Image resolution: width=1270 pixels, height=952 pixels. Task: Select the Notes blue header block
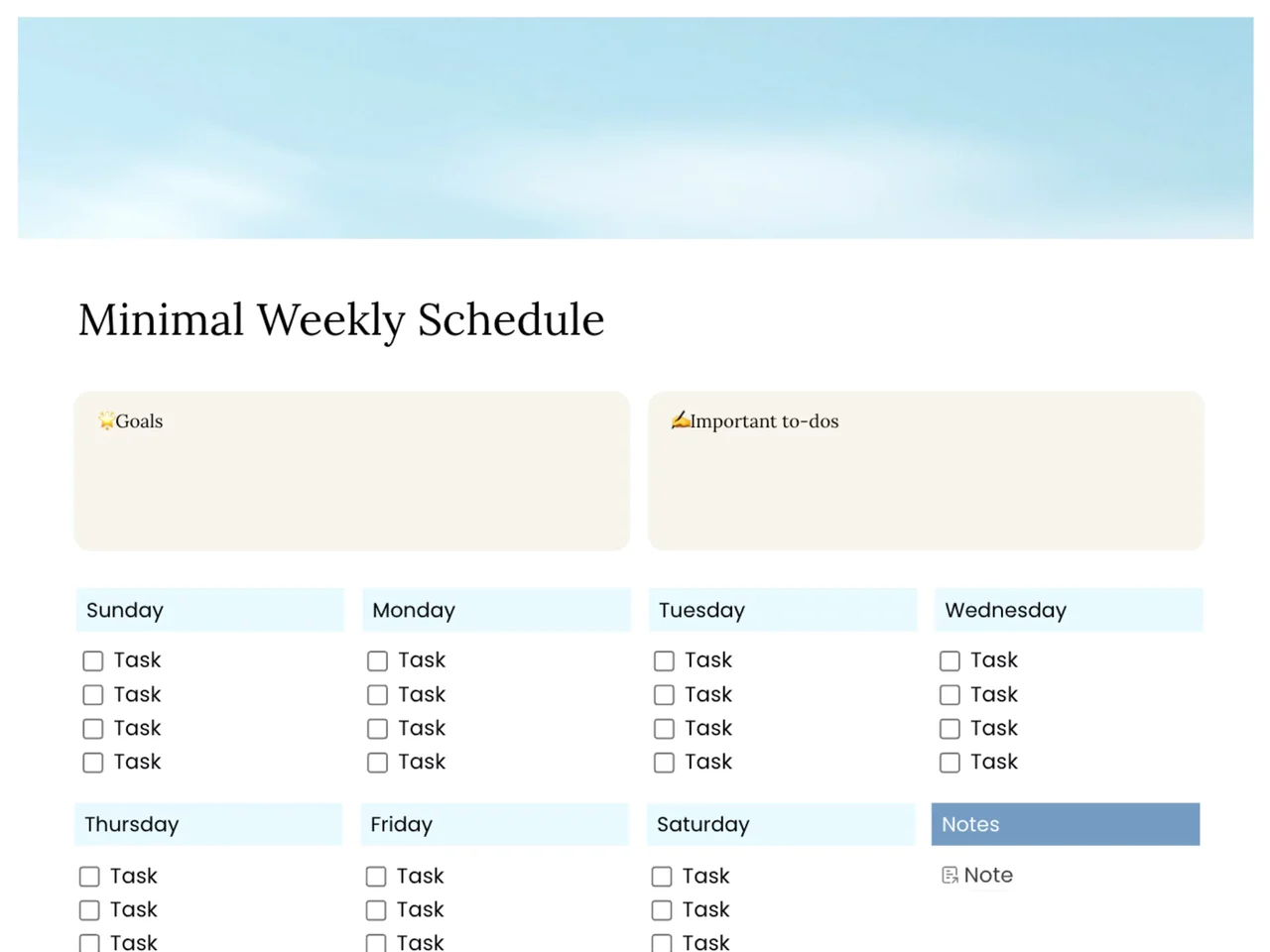pyautogui.click(x=1066, y=824)
